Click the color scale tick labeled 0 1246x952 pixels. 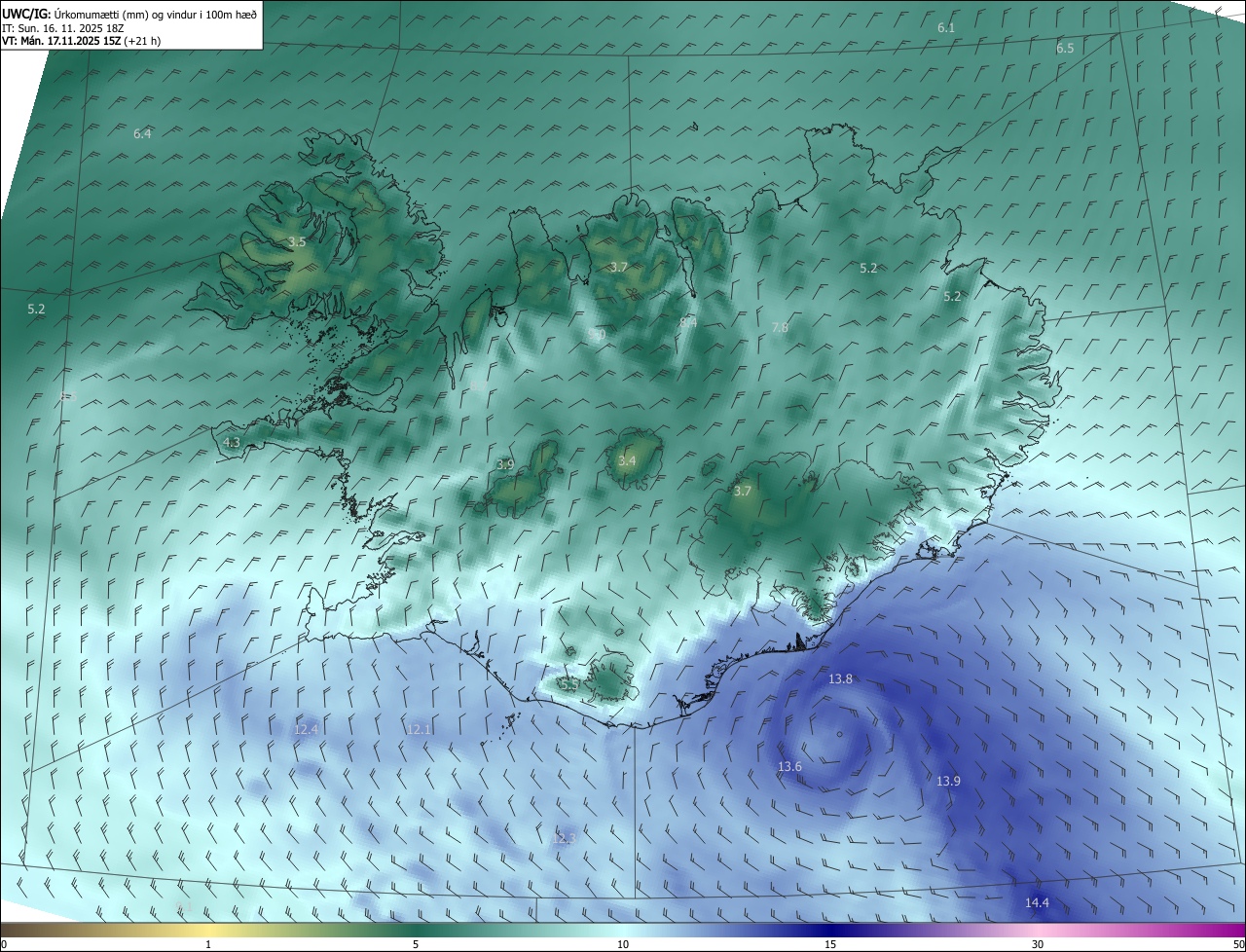[x=4, y=944]
